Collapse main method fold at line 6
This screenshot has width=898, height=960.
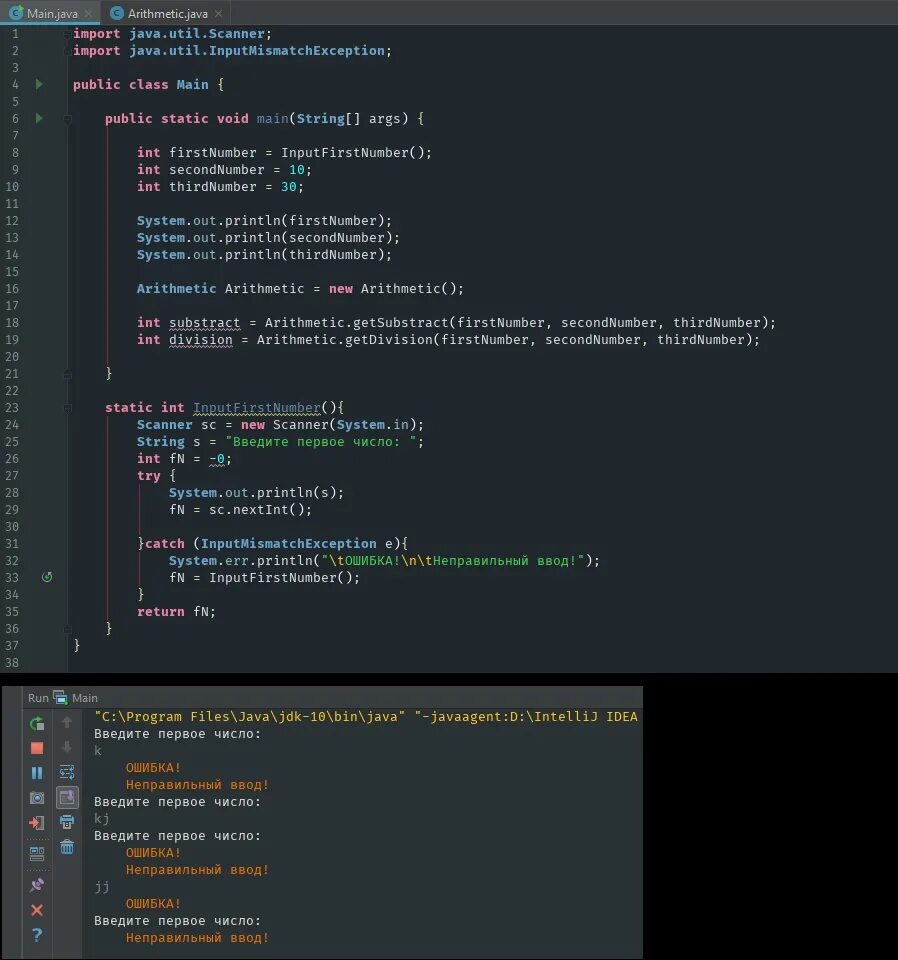pos(68,119)
